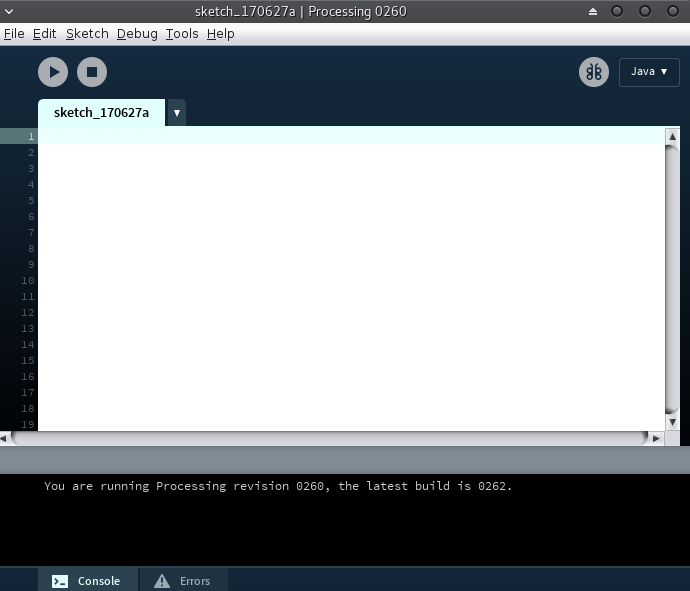Click the Console terminal icon
The image size is (690, 591).
(x=60, y=581)
